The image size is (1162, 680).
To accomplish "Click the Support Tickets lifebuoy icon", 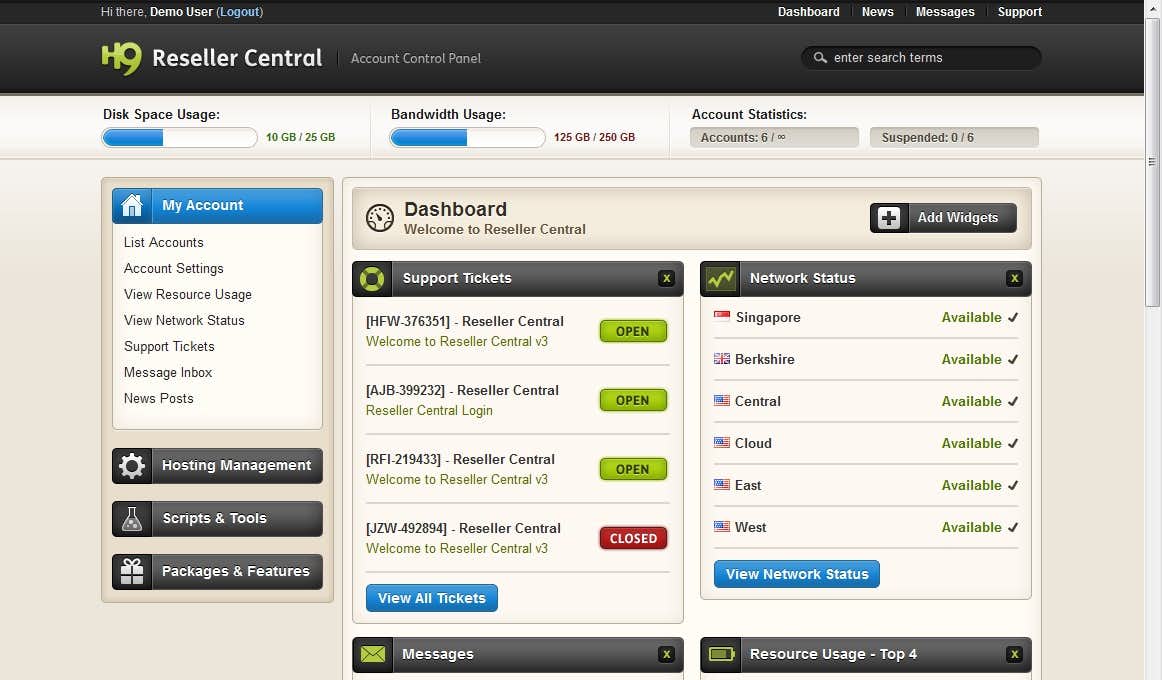I will click(x=372, y=279).
